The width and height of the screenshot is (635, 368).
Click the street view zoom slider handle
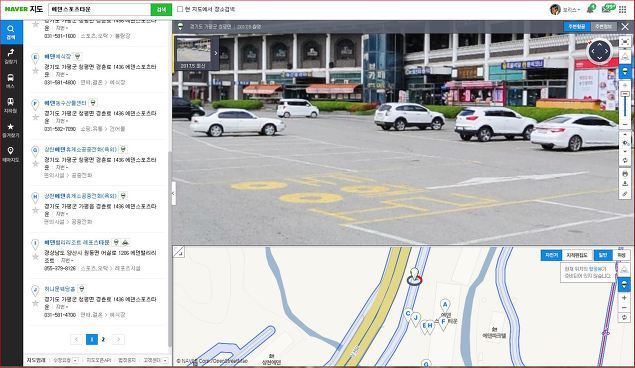[625, 94]
